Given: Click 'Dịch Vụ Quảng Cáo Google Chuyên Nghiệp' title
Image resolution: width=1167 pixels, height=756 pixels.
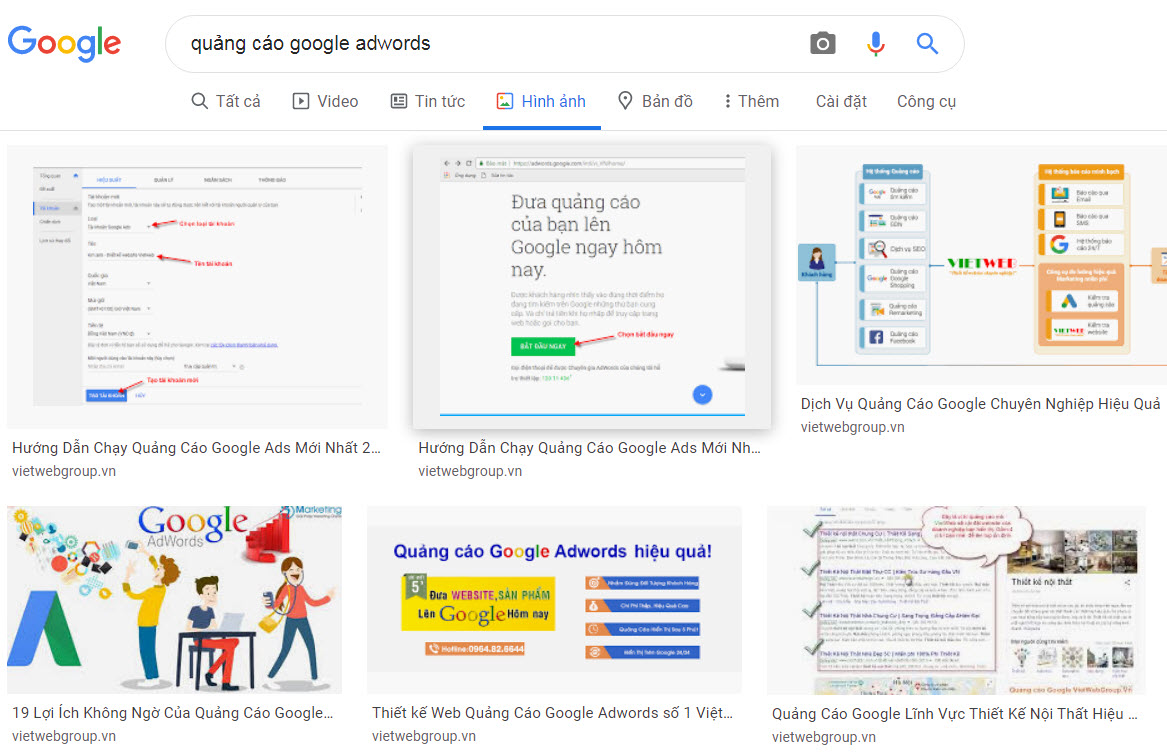Looking at the screenshot, I should pos(980,404).
